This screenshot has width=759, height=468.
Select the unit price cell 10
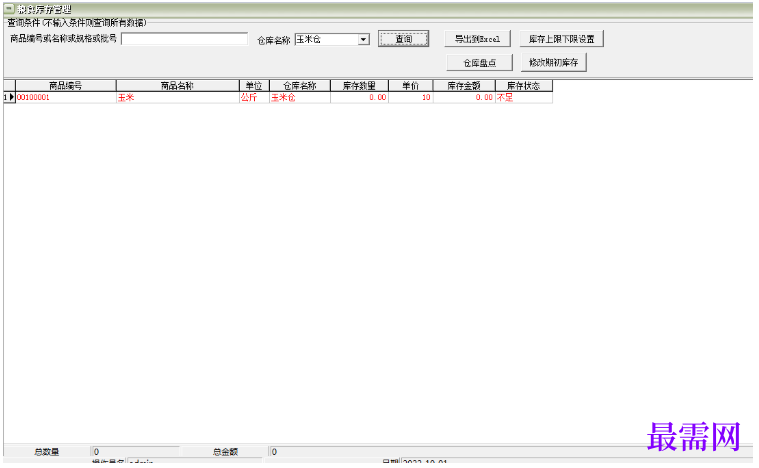[410, 97]
